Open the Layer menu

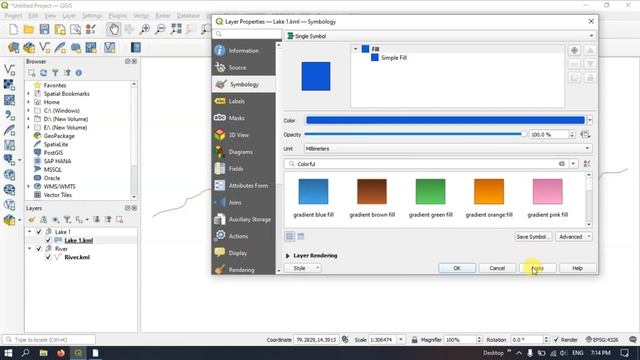69,16
